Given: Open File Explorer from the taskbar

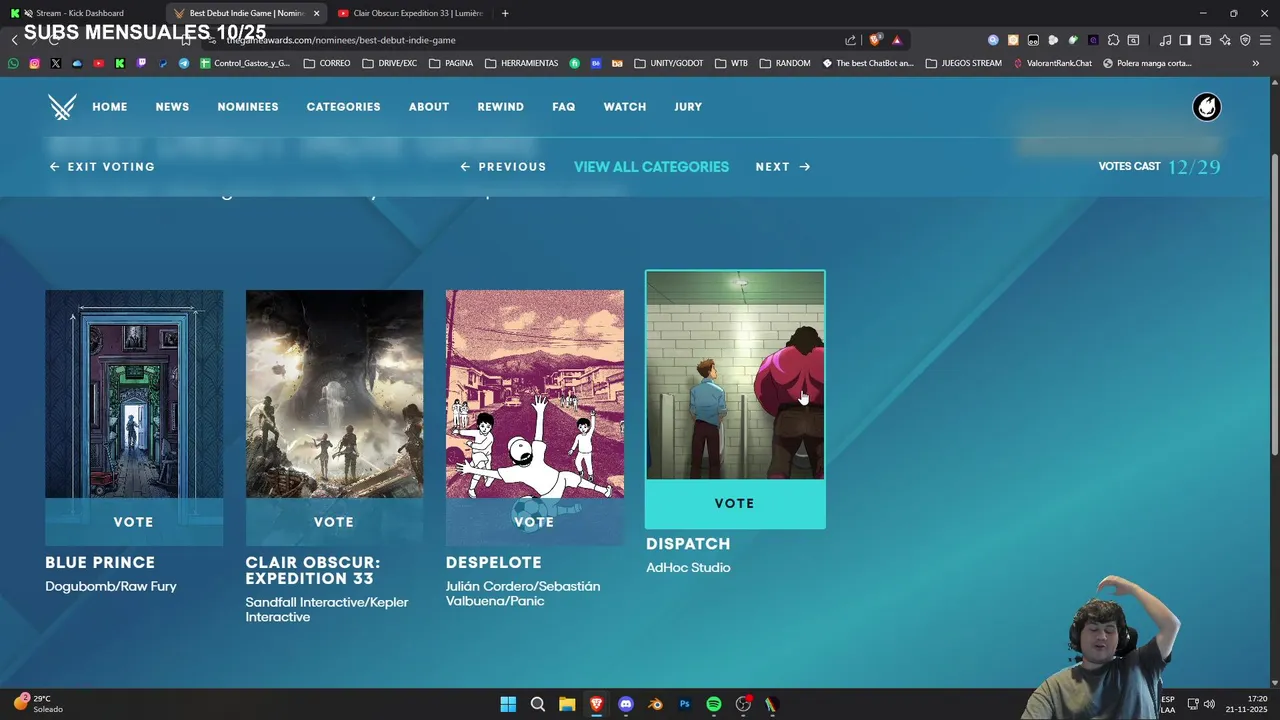Looking at the screenshot, I should (567, 704).
